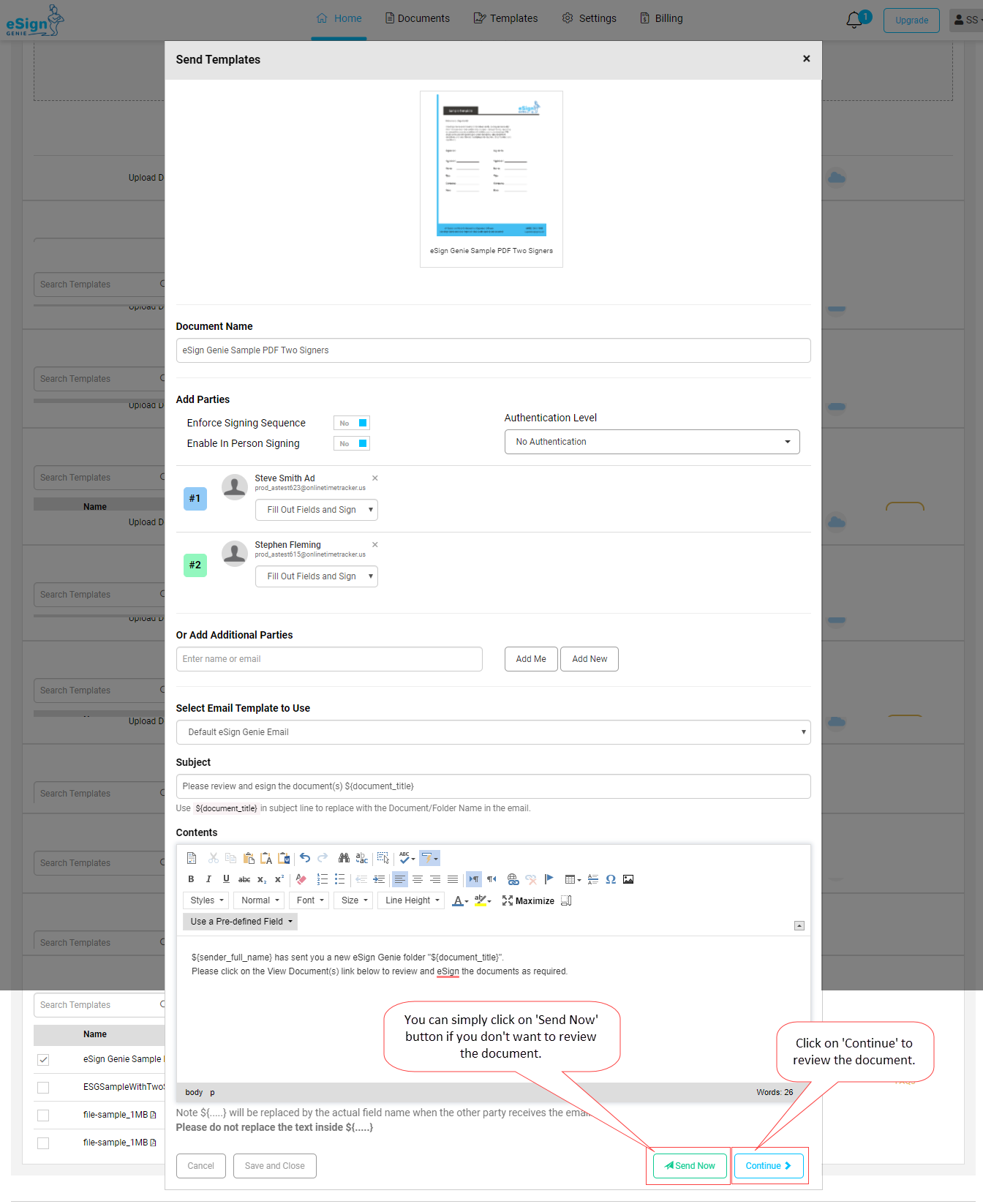Undo the last edit in the editor
Viewport: 983px width, 1204px height.
(x=305, y=858)
